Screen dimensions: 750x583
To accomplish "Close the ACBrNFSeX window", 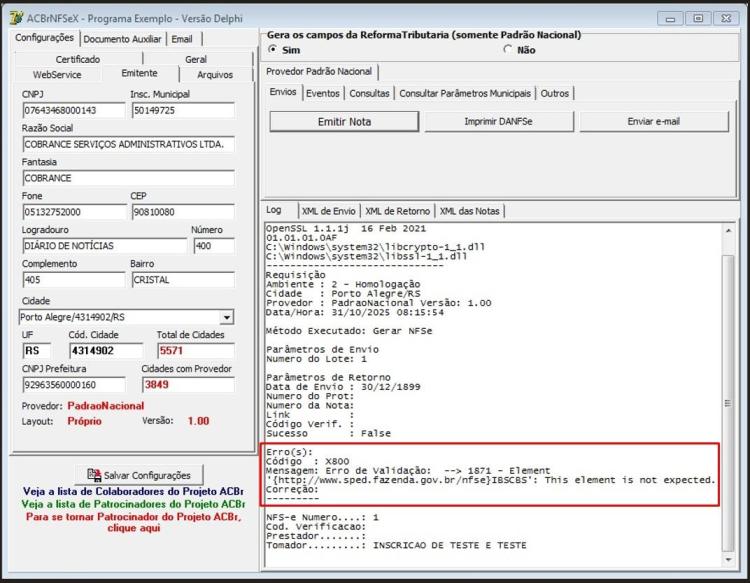I will click(x=726, y=19).
